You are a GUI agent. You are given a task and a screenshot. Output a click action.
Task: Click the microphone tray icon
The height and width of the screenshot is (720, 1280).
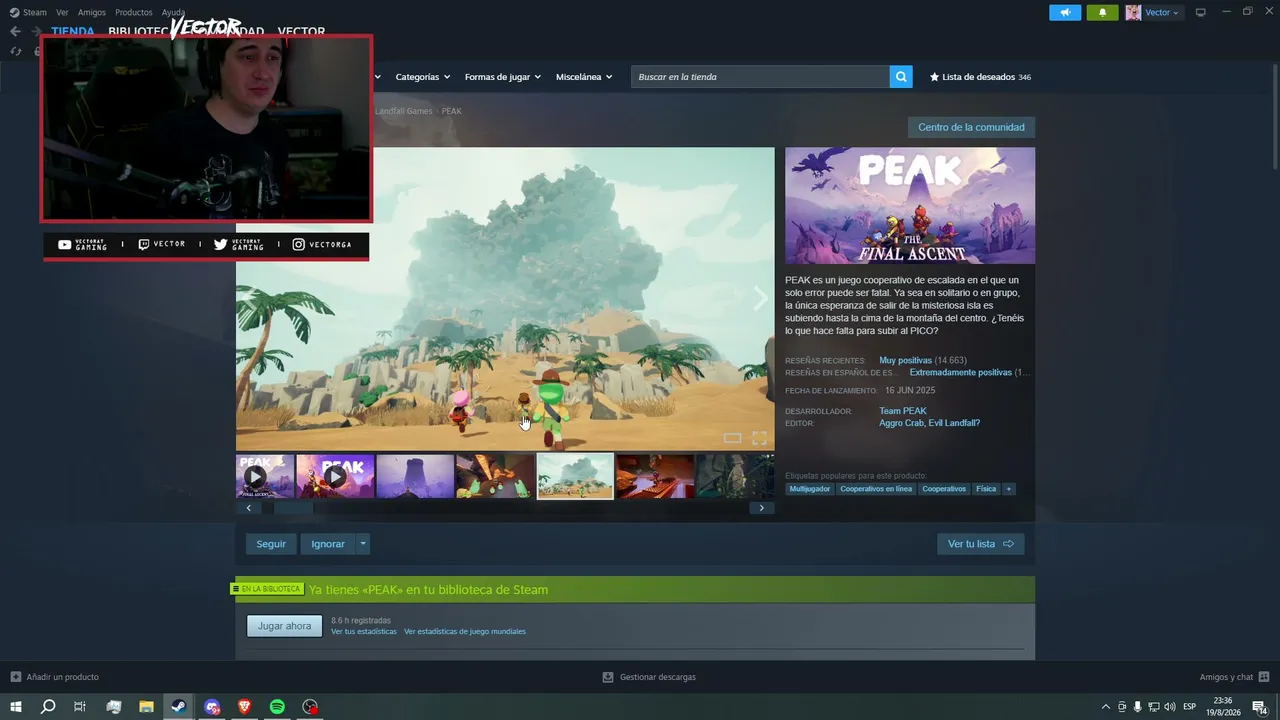tap(1137, 707)
